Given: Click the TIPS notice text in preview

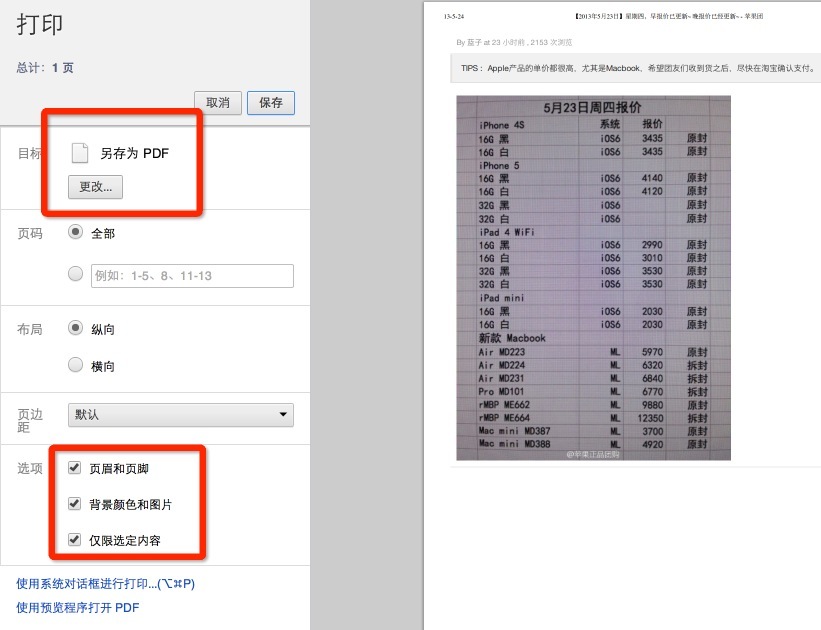Looking at the screenshot, I should coord(637,68).
